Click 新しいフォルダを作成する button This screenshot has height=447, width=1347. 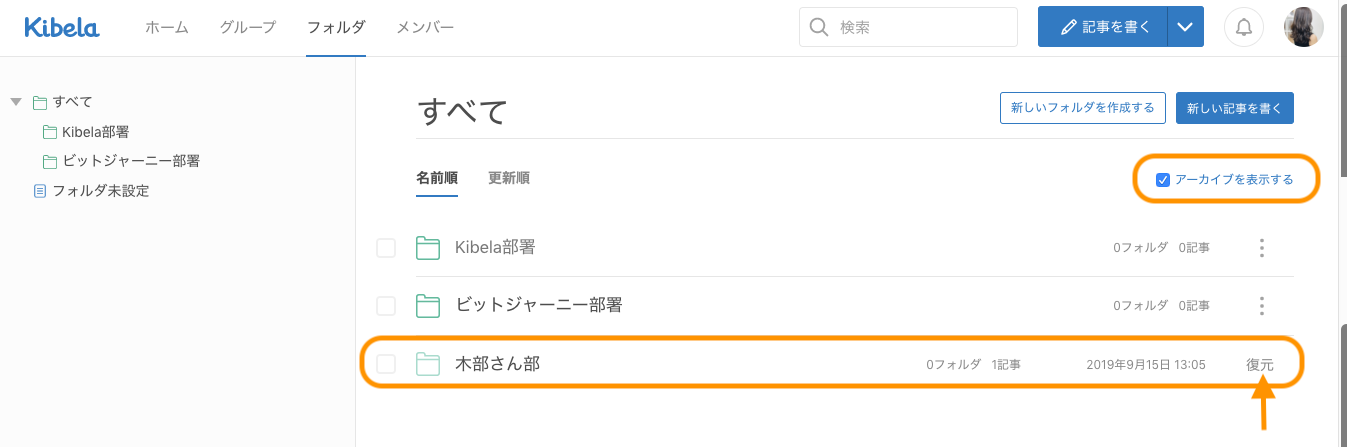click(1082, 108)
